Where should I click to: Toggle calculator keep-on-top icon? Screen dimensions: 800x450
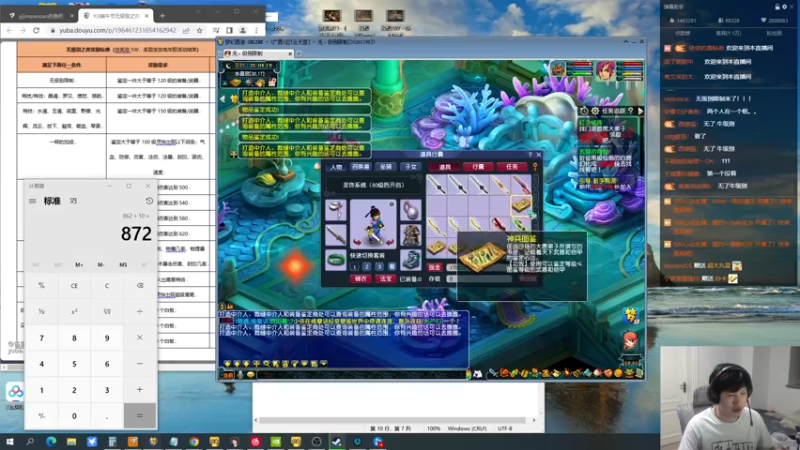pos(73,201)
